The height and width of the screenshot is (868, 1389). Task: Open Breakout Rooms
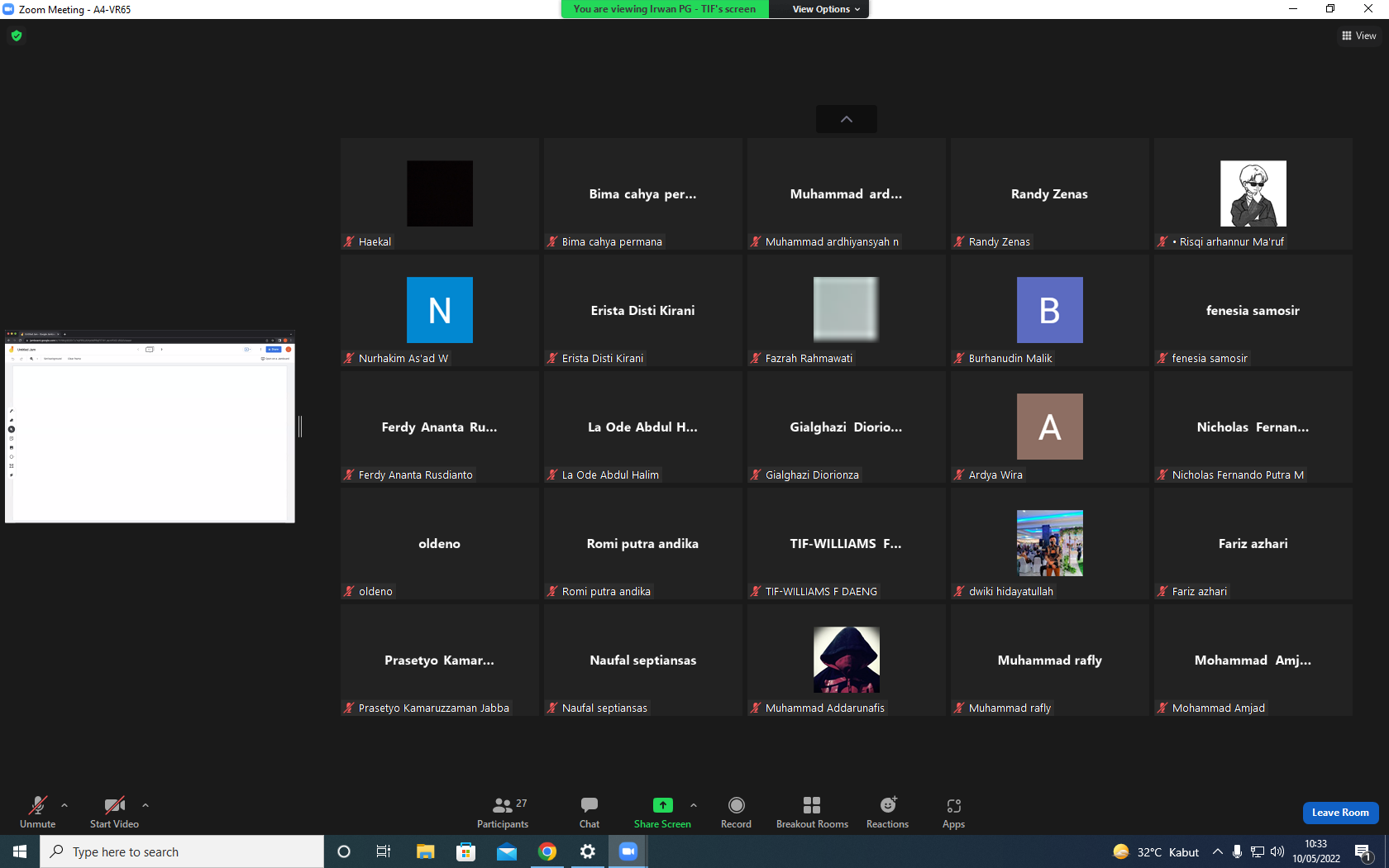(812, 813)
